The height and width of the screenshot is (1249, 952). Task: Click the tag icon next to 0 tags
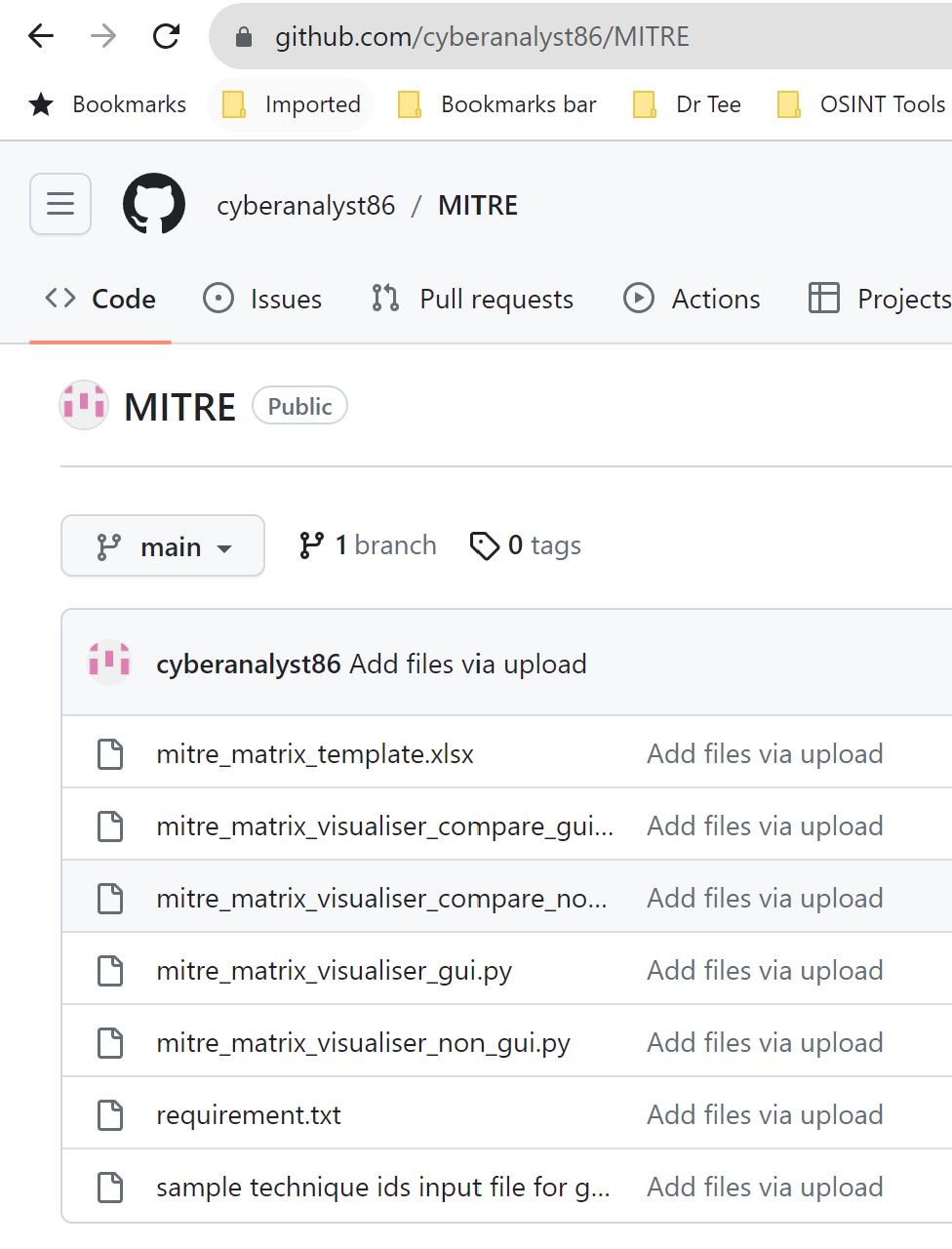[x=485, y=545]
